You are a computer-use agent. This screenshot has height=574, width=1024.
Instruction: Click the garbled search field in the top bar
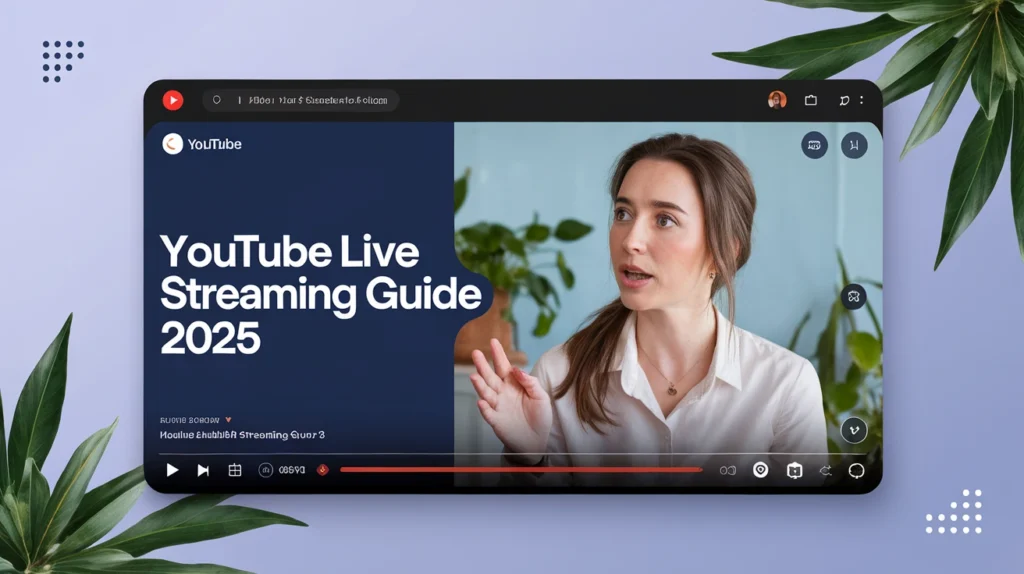pyautogui.click(x=300, y=100)
